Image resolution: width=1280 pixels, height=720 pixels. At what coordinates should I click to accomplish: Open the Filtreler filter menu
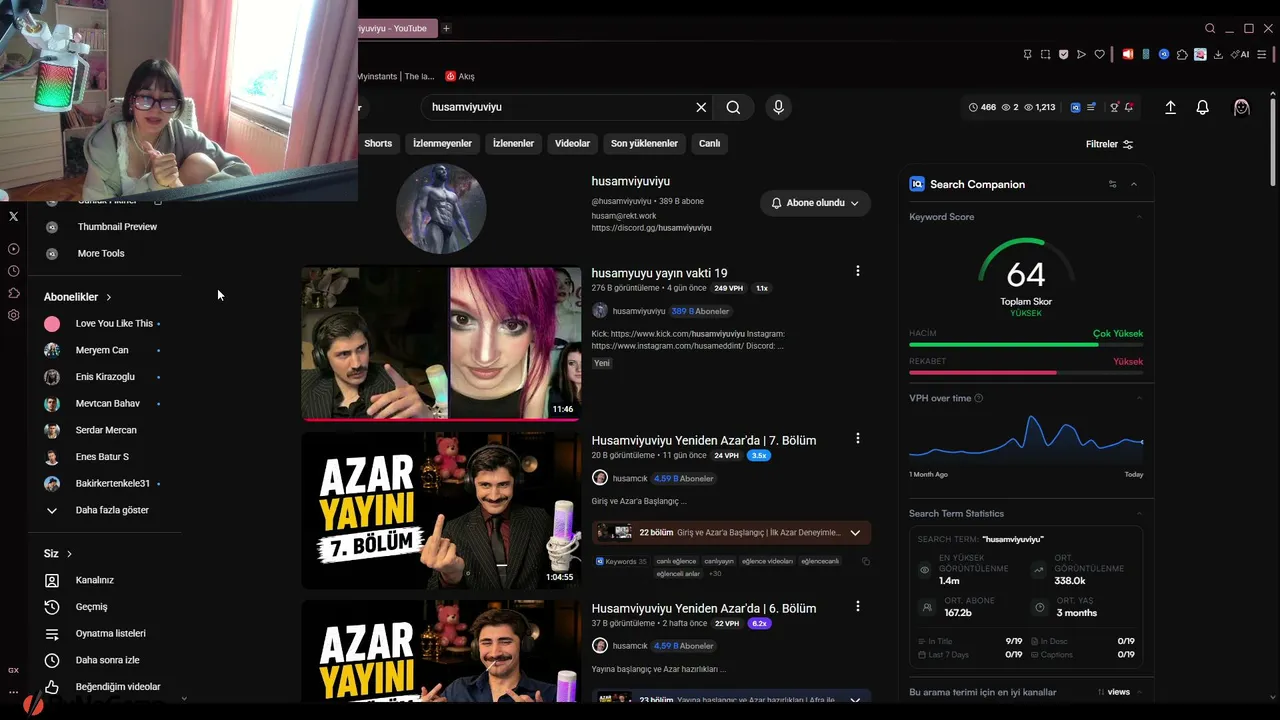[x=1109, y=144]
